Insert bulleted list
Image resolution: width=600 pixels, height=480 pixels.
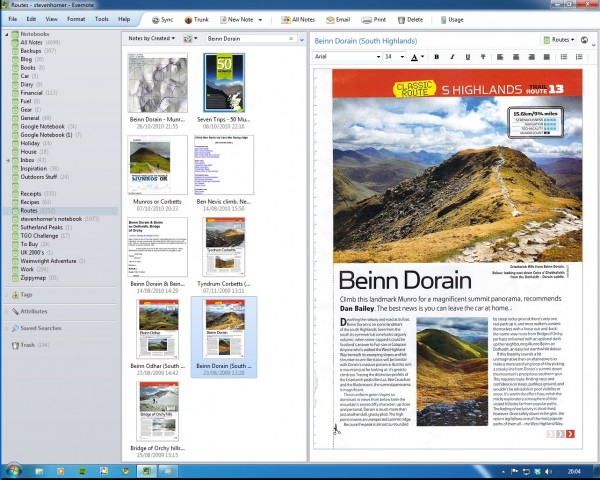564,57
